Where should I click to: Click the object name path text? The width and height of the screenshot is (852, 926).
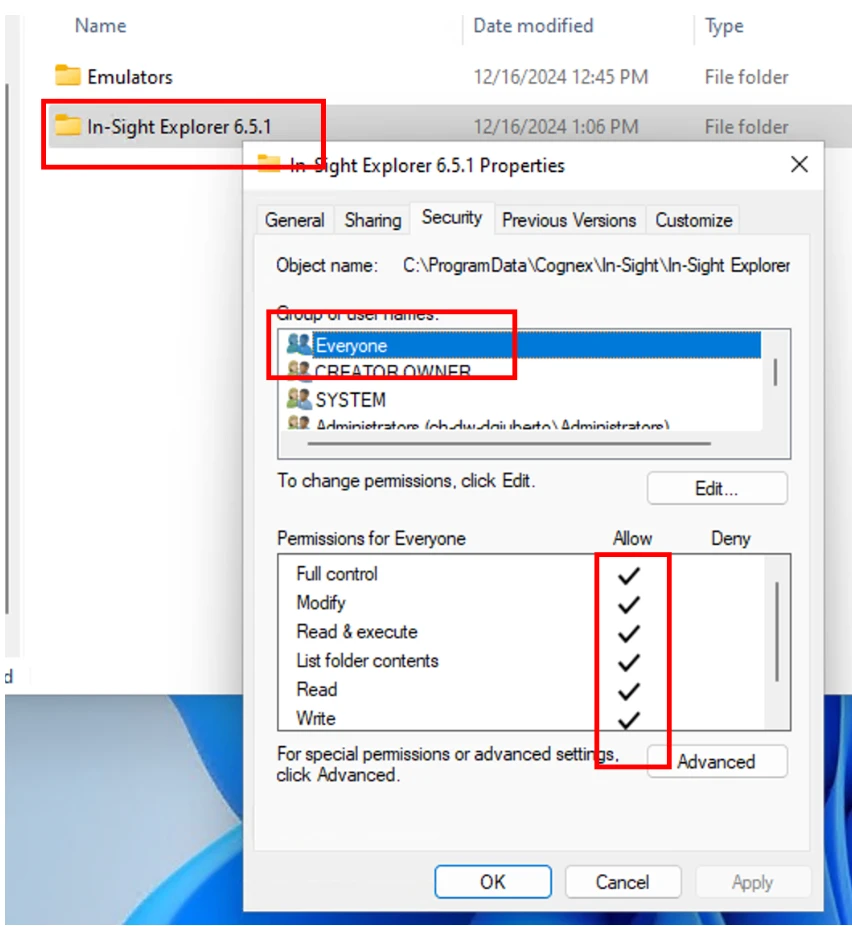point(596,265)
